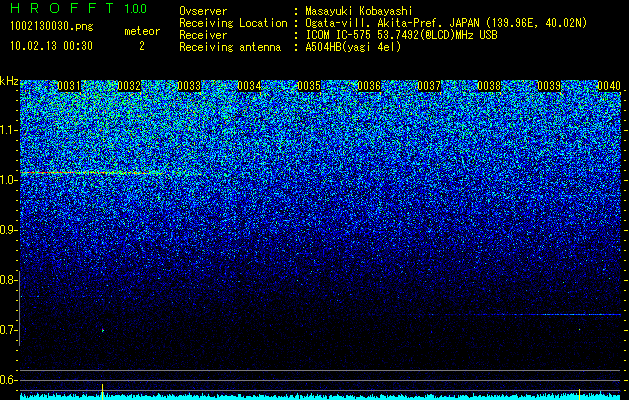Click the kHz axis unit label
629x400 pixels.
(x=9, y=81)
